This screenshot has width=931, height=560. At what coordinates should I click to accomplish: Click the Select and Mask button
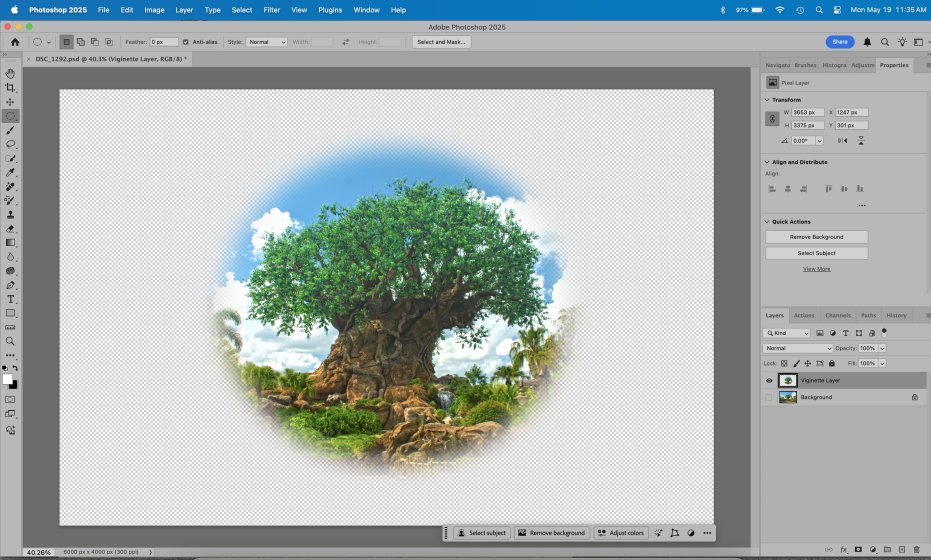click(x=441, y=42)
